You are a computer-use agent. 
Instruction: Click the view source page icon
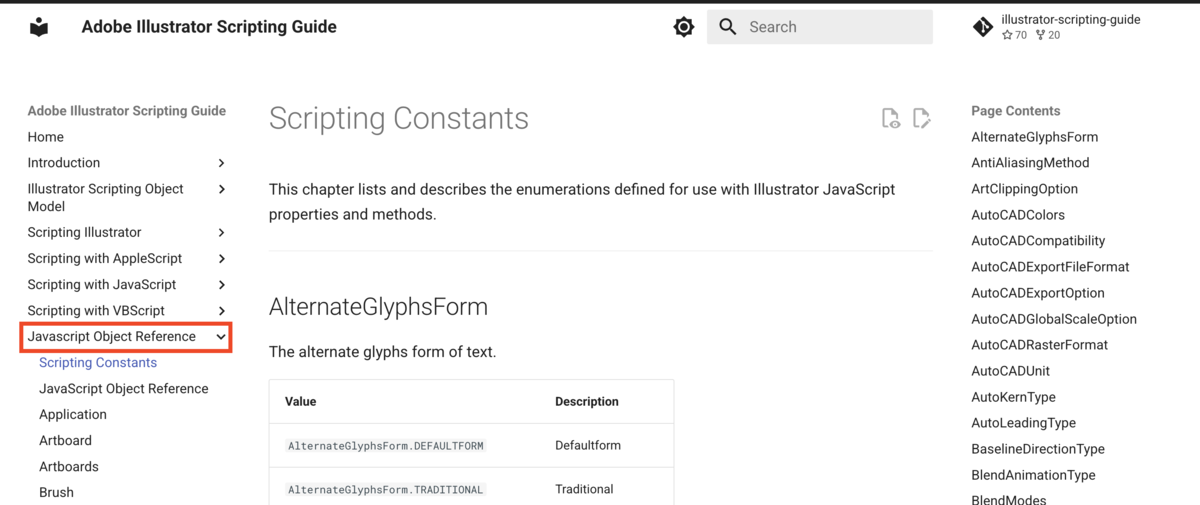890,119
